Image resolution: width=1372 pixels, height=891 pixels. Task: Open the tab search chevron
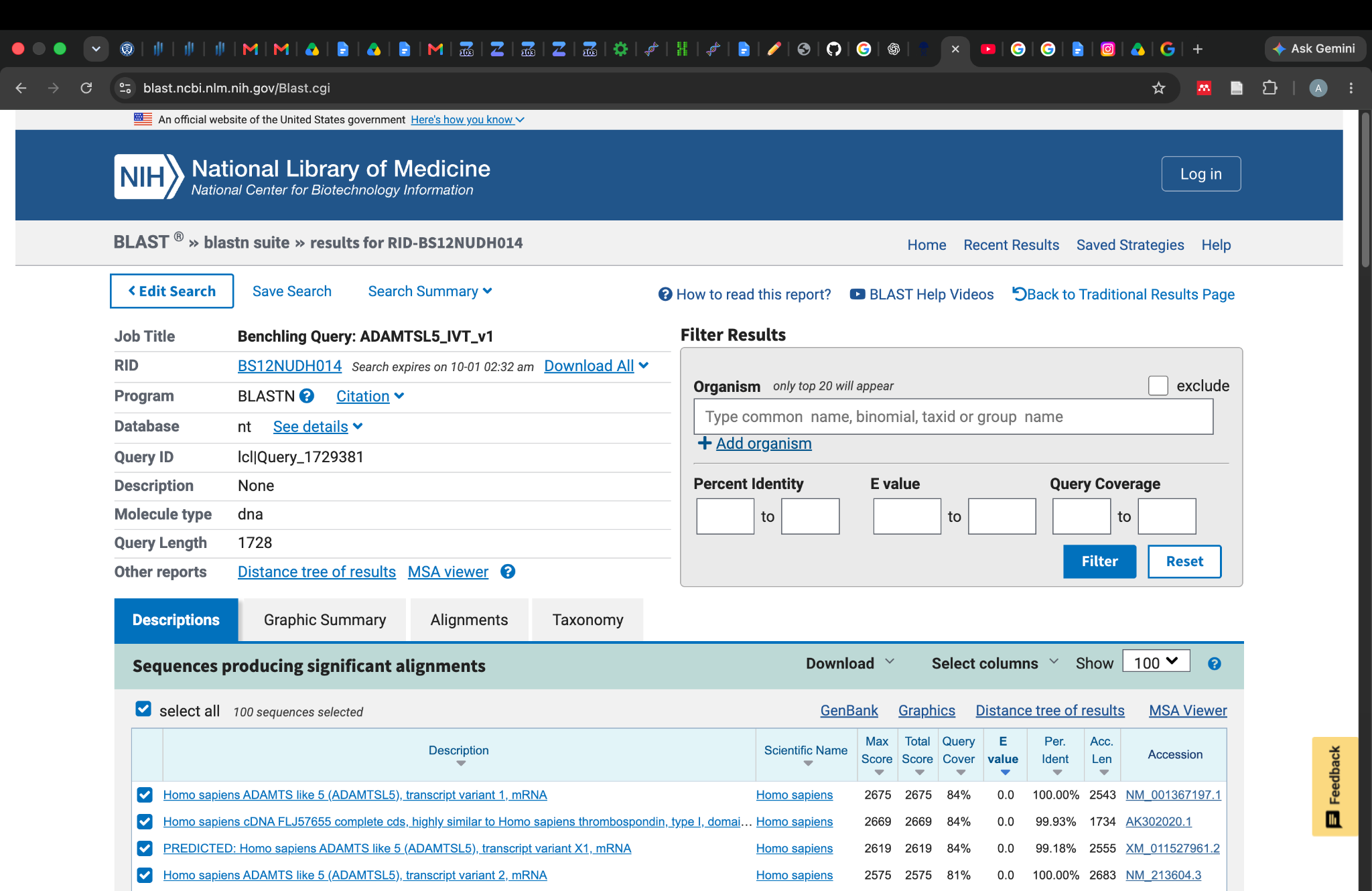(x=96, y=49)
